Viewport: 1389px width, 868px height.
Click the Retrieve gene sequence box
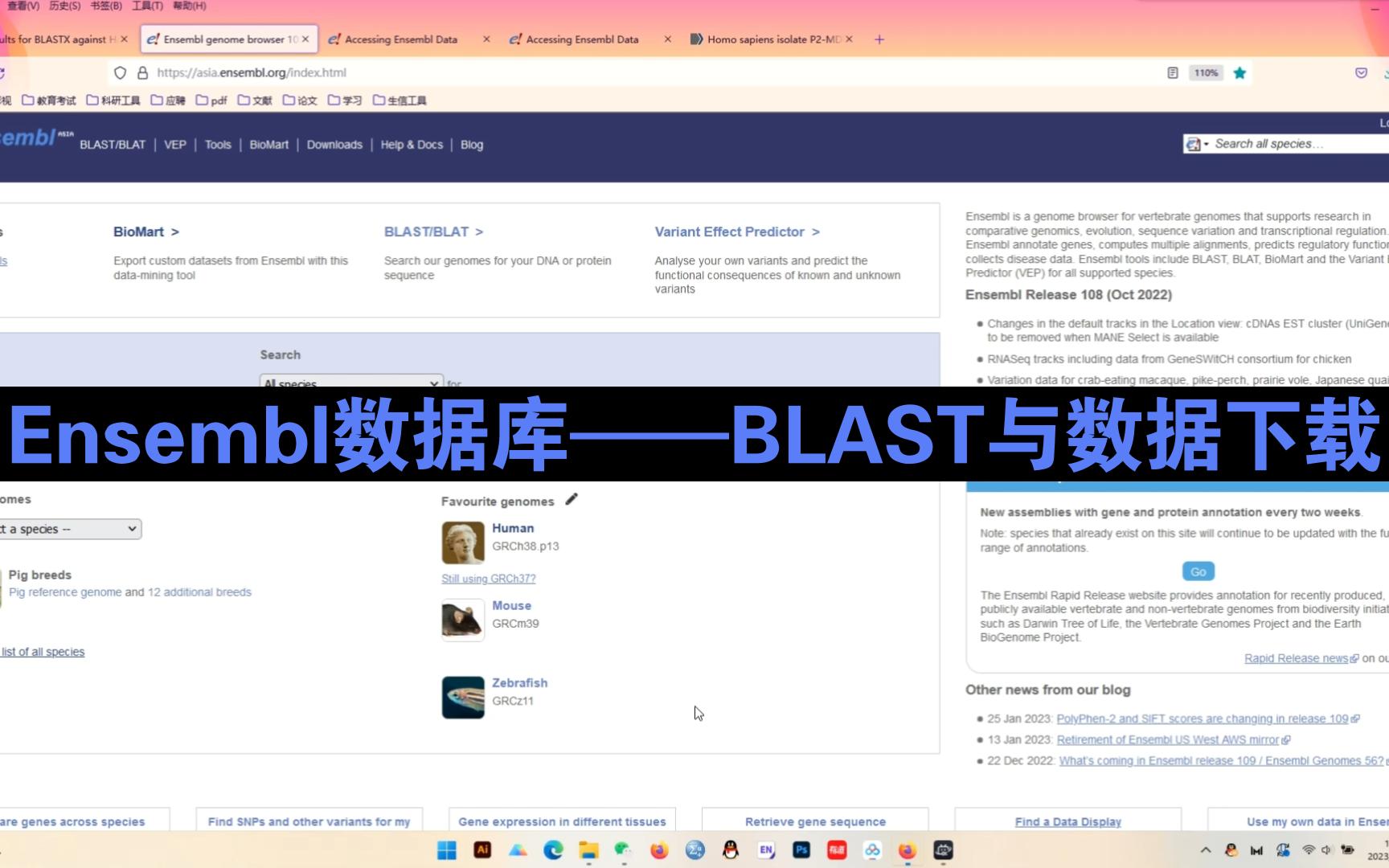pos(815,820)
